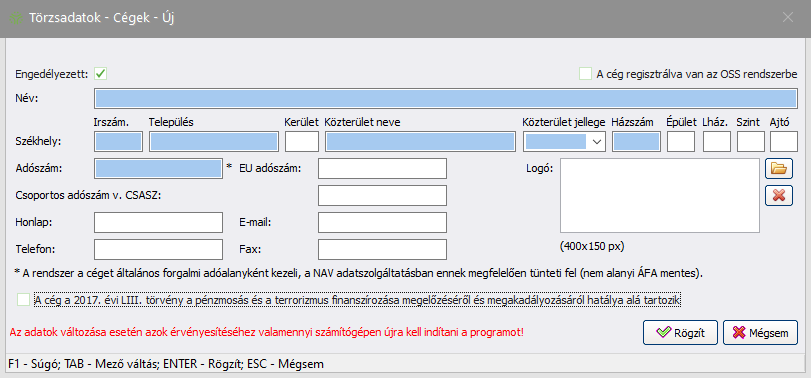Click the red X delete logo icon
The image size is (811, 378).
(x=778, y=195)
